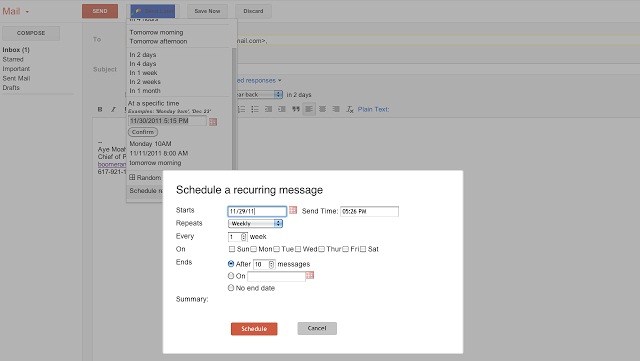Insert a numbered list

pyautogui.click(x=242, y=109)
